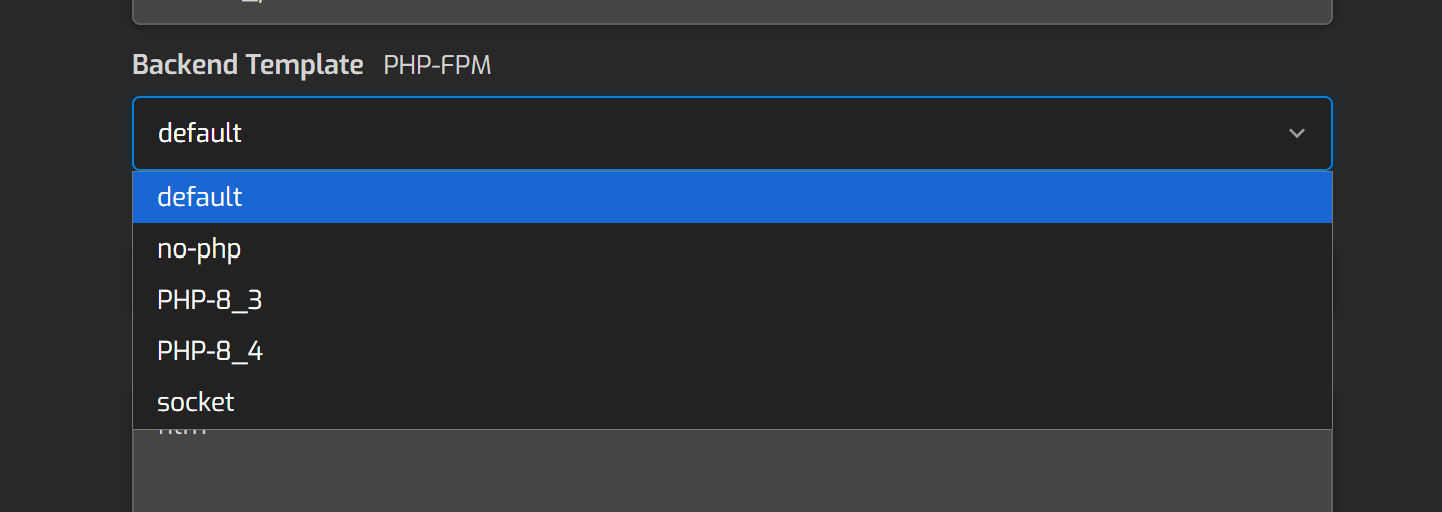
Task: Keep the "default" template in the open list
Action: point(199,197)
